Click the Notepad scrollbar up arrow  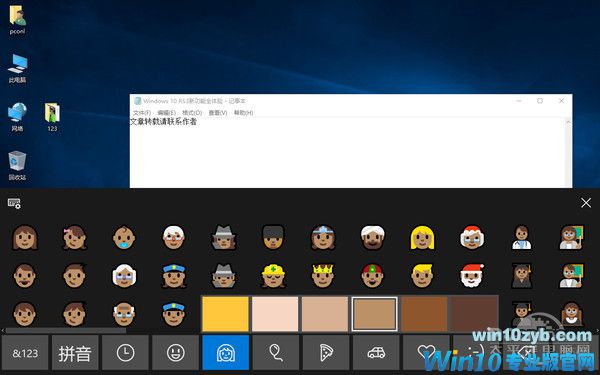(568, 122)
